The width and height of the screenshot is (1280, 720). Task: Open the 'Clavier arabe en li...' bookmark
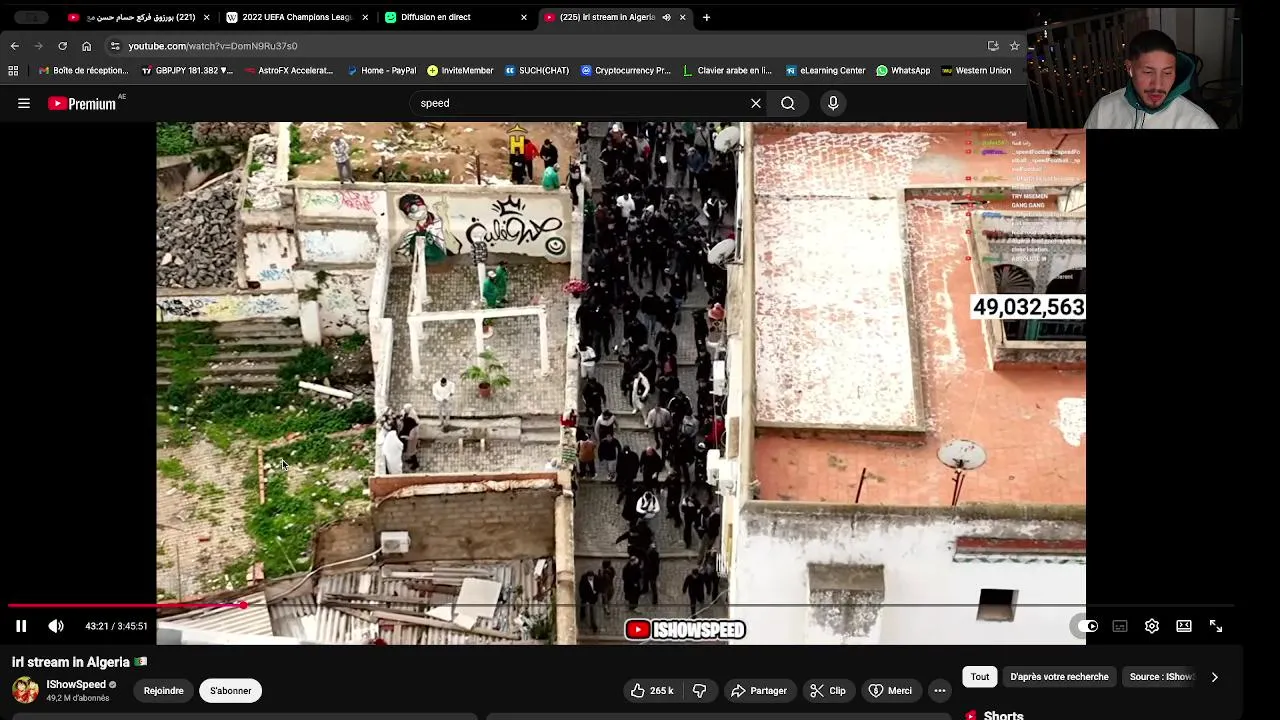(727, 71)
